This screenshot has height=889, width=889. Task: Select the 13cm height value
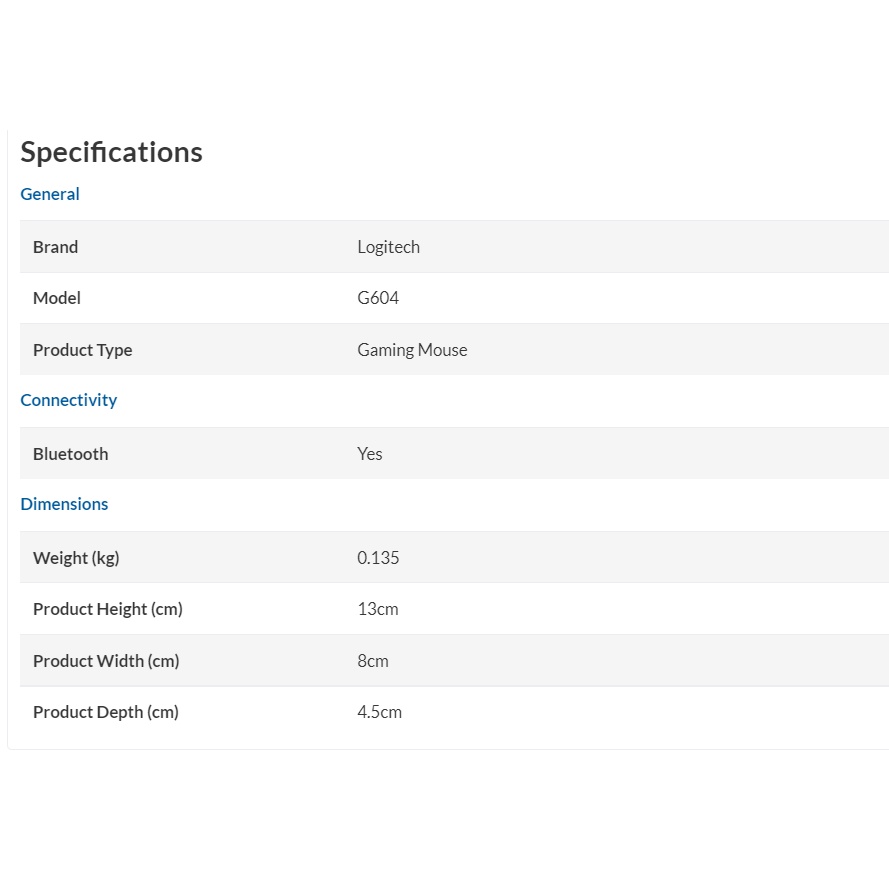tap(378, 609)
